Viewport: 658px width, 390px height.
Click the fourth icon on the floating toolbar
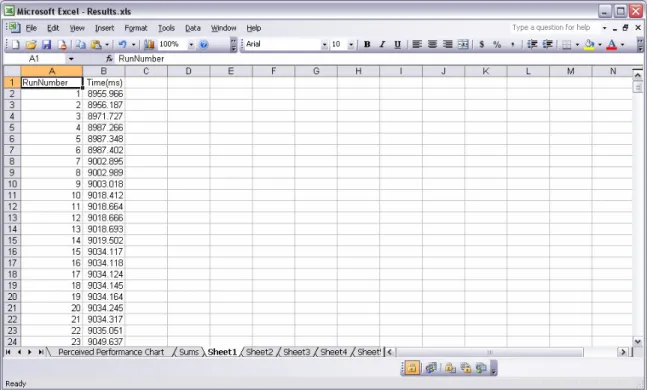point(465,368)
